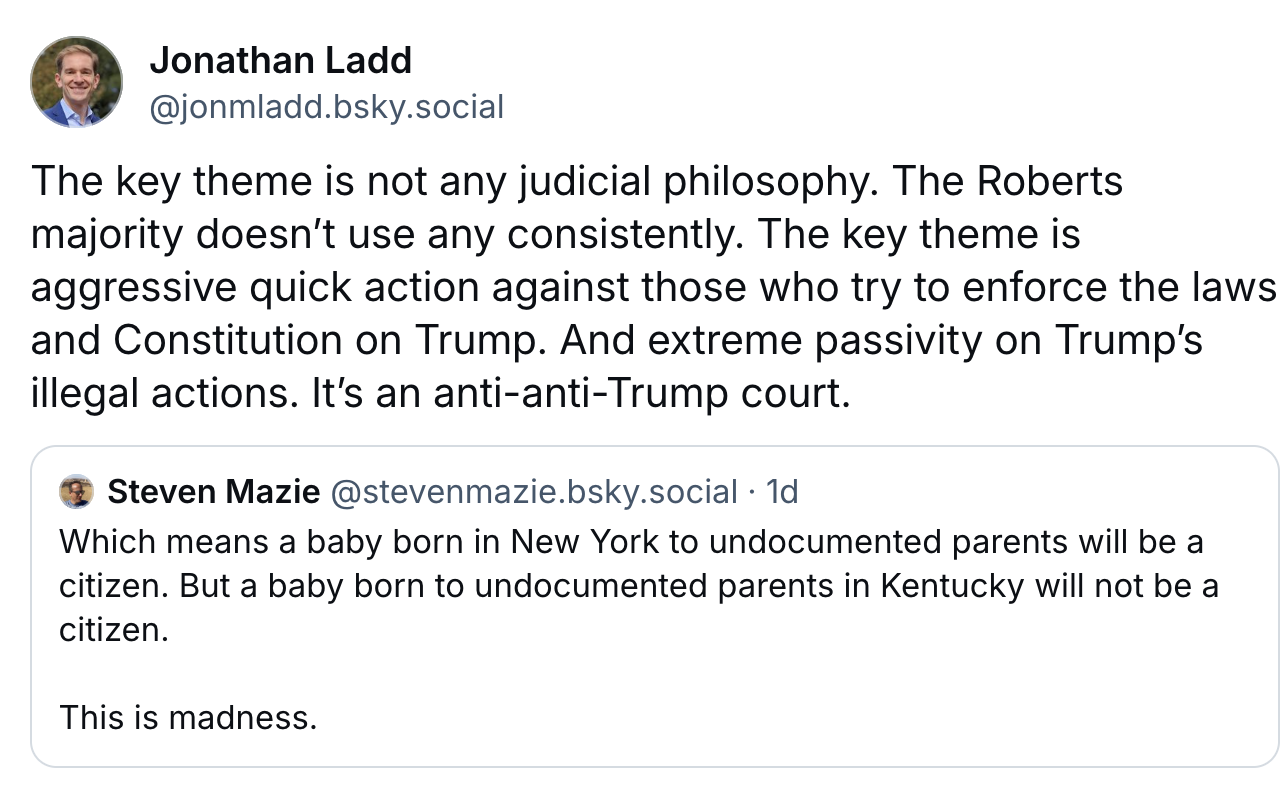Screen dimensions: 1286x788
Task: Open the Jonathan Ladd display name
Action: (x=280, y=61)
